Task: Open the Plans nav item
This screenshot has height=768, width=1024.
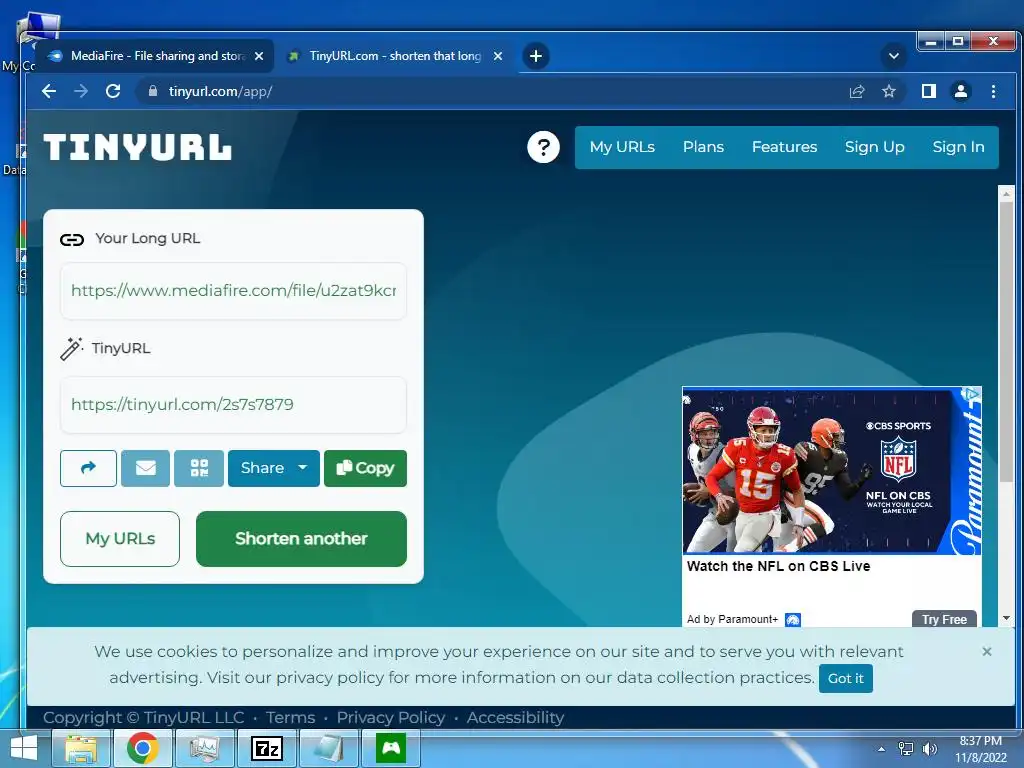Action: pyautogui.click(x=703, y=147)
